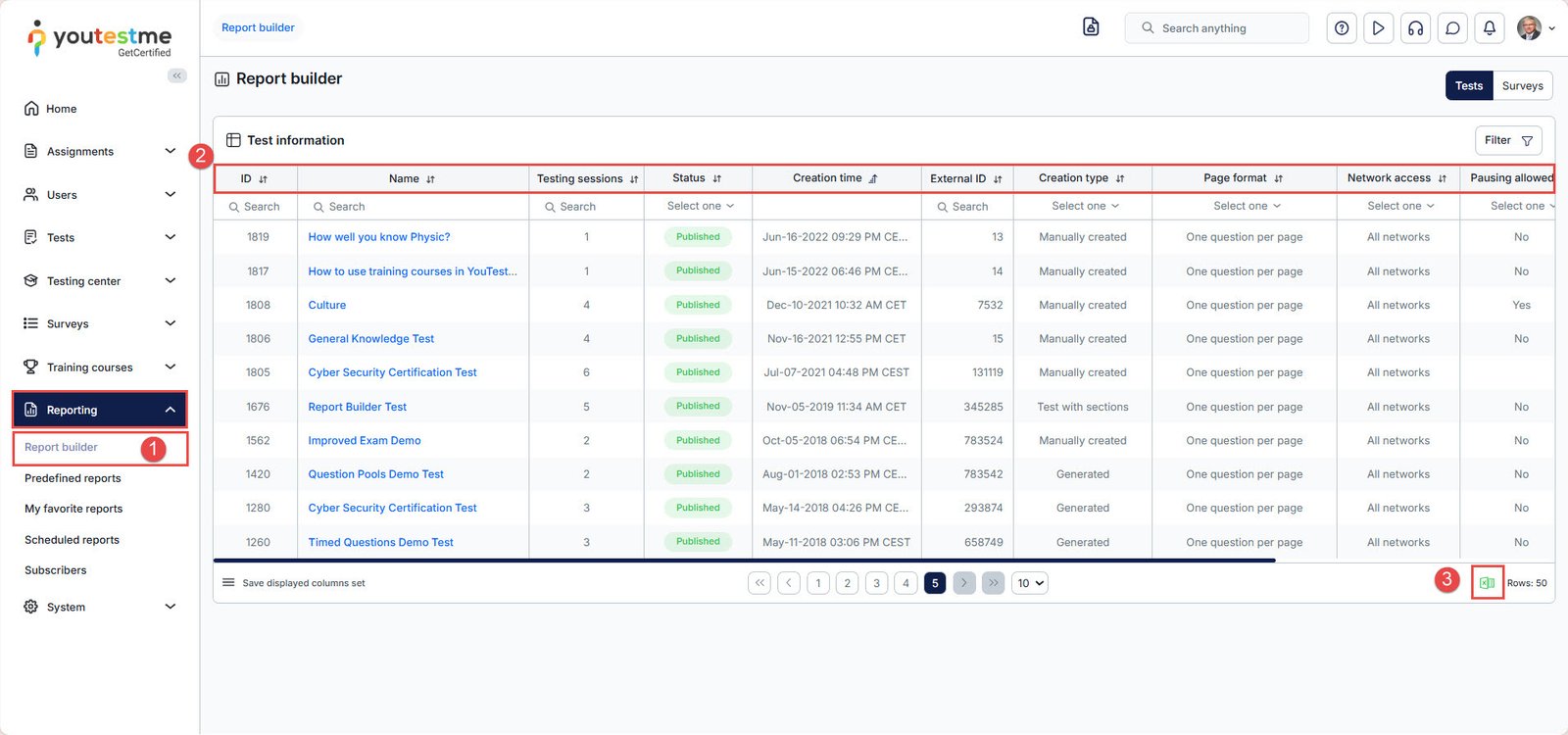Click the document icon beside search bar
The width and height of the screenshot is (1568, 735).
pos(1091,27)
